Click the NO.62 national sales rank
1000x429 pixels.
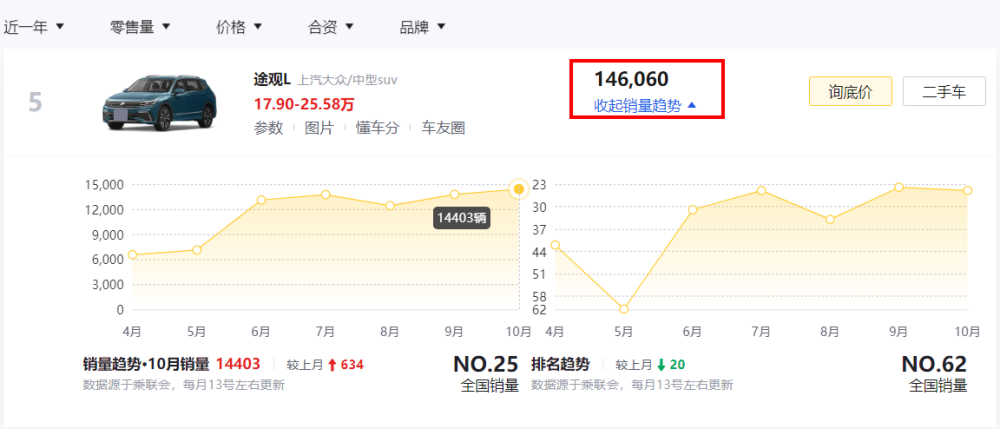click(x=934, y=364)
